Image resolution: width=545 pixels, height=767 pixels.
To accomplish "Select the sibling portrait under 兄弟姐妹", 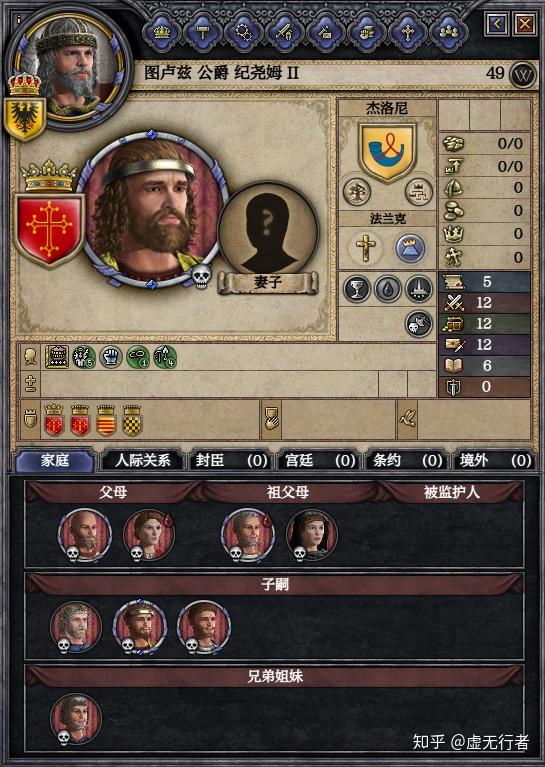I will [x=76, y=719].
